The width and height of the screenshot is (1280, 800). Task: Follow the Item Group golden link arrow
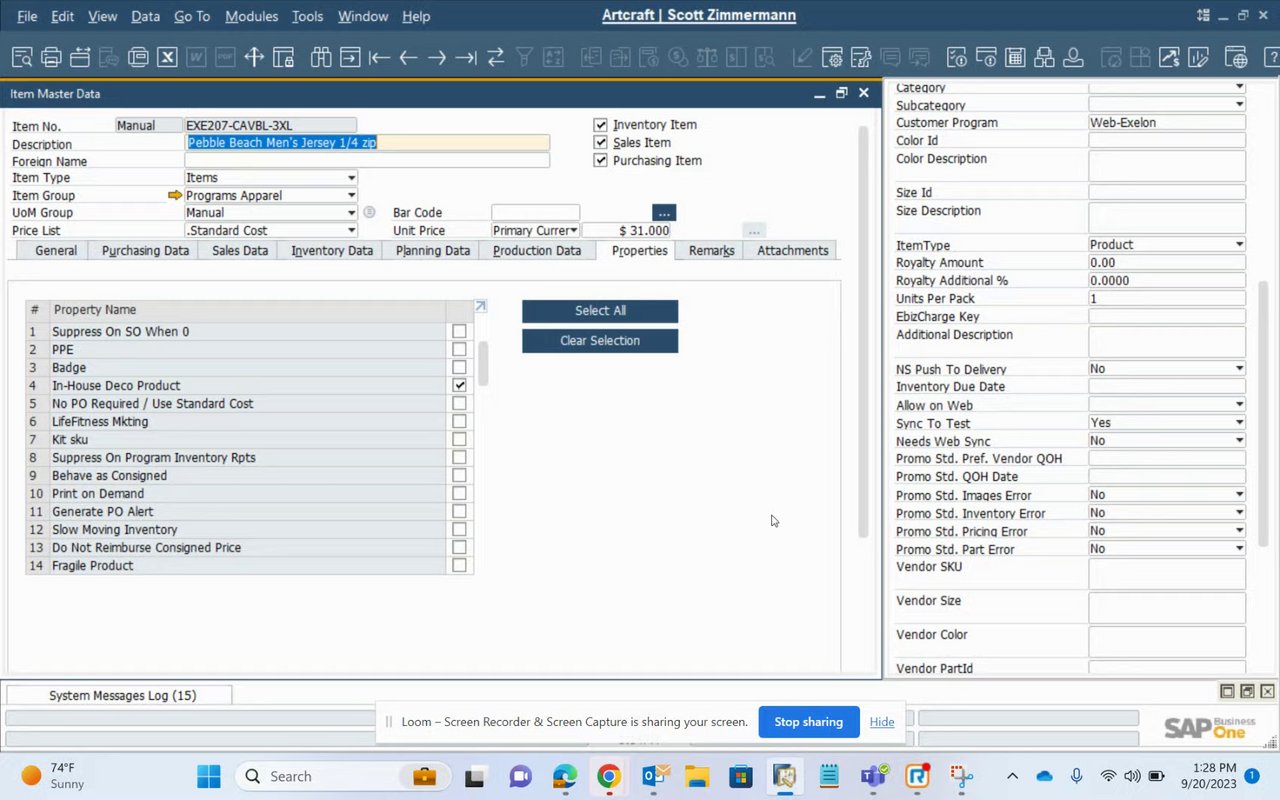point(175,195)
